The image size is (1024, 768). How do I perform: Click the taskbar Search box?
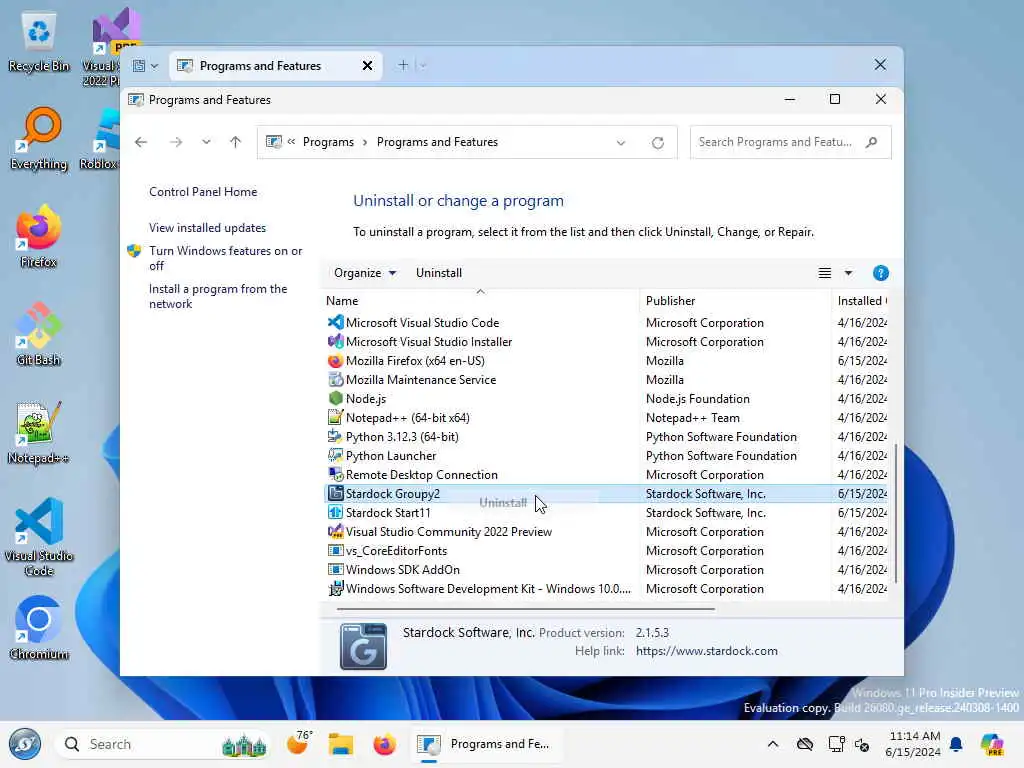click(163, 744)
